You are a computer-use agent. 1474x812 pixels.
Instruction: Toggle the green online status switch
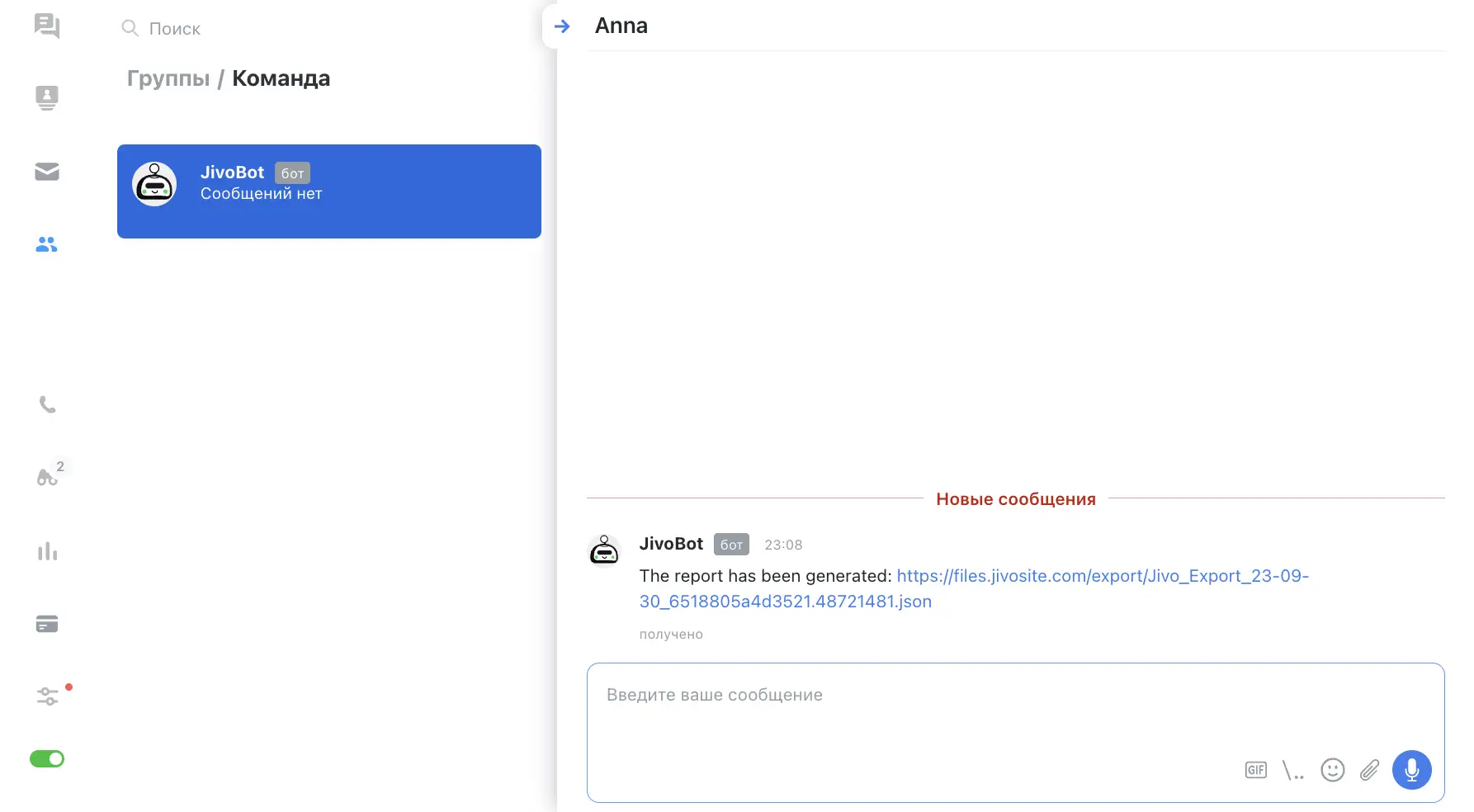(x=47, y=758)
